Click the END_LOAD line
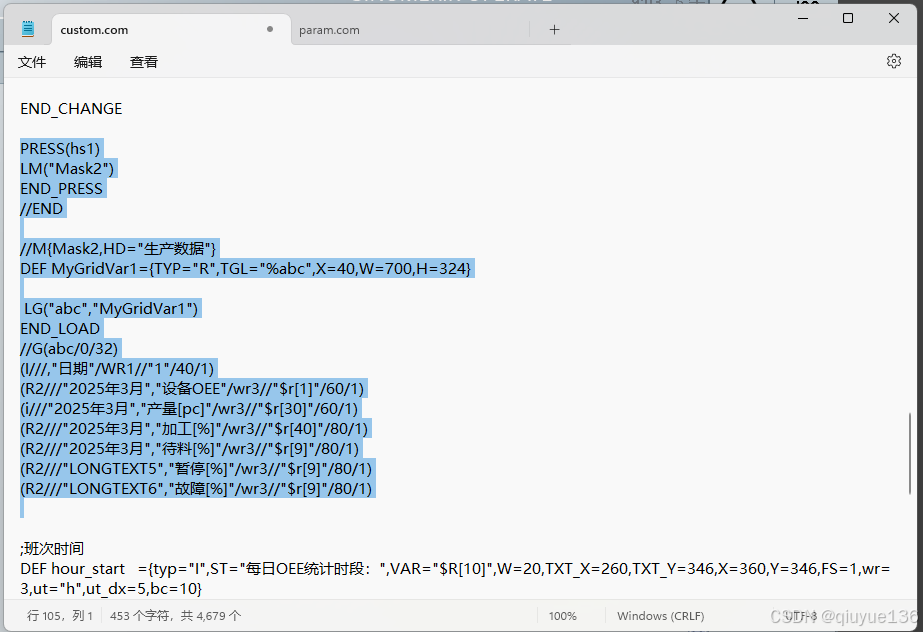This screenshot has width=923, height=632. coord(60,329)
